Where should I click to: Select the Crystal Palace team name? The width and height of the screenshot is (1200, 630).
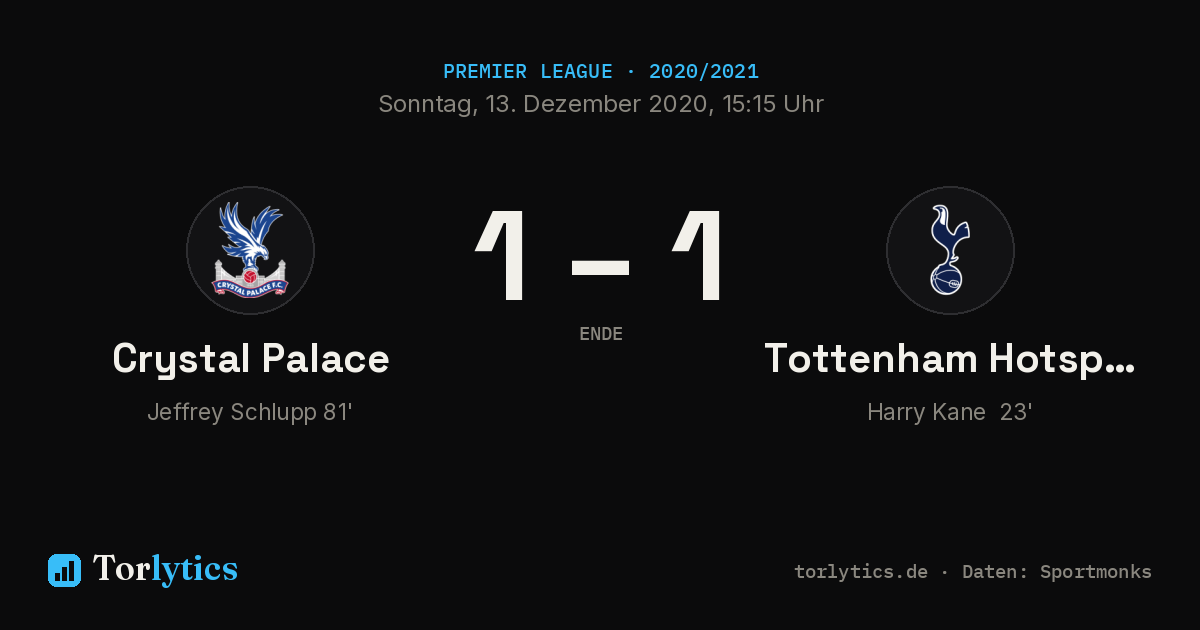(x=250, y=358)
